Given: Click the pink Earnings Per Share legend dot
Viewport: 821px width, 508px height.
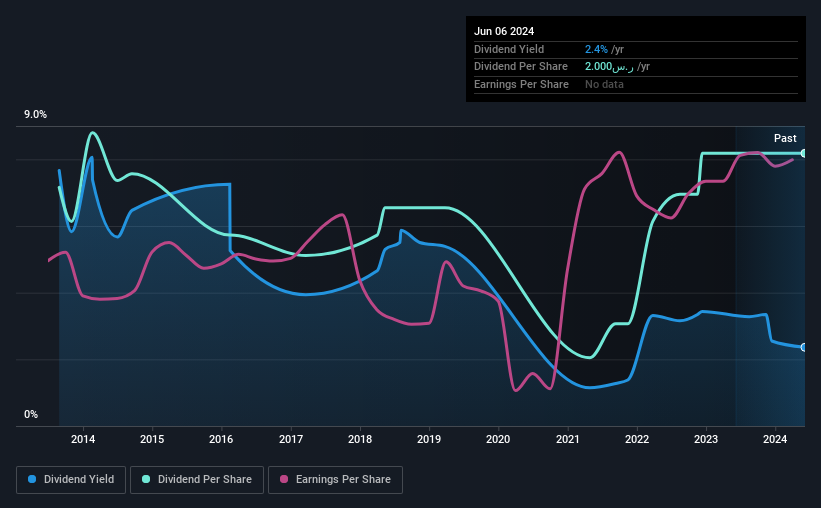Looking at the screenshot, I should coord(284,479).
